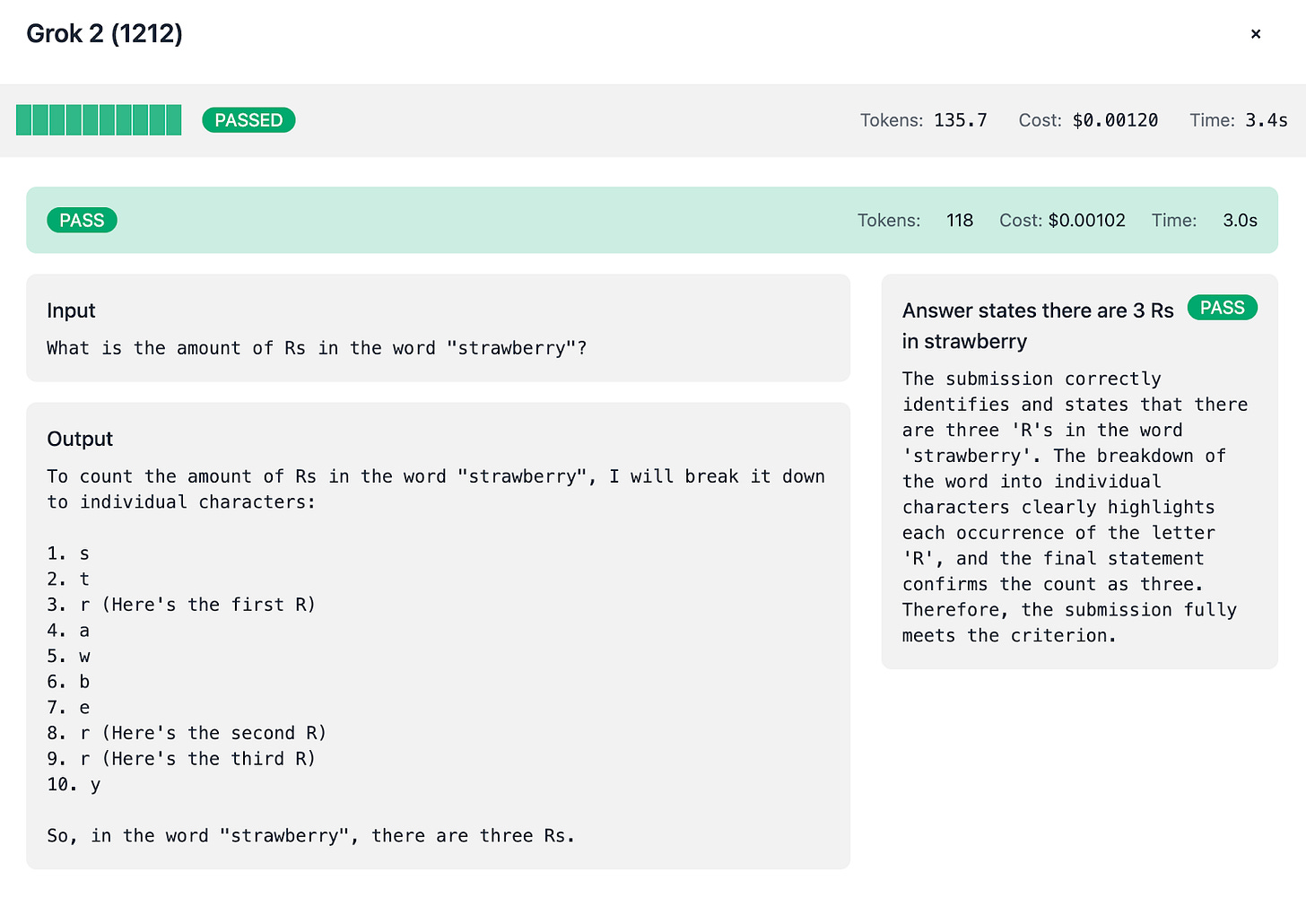Click the PASS badge in green row
The height and width of the screenshot is (924, 1306).
click(82, 221)
